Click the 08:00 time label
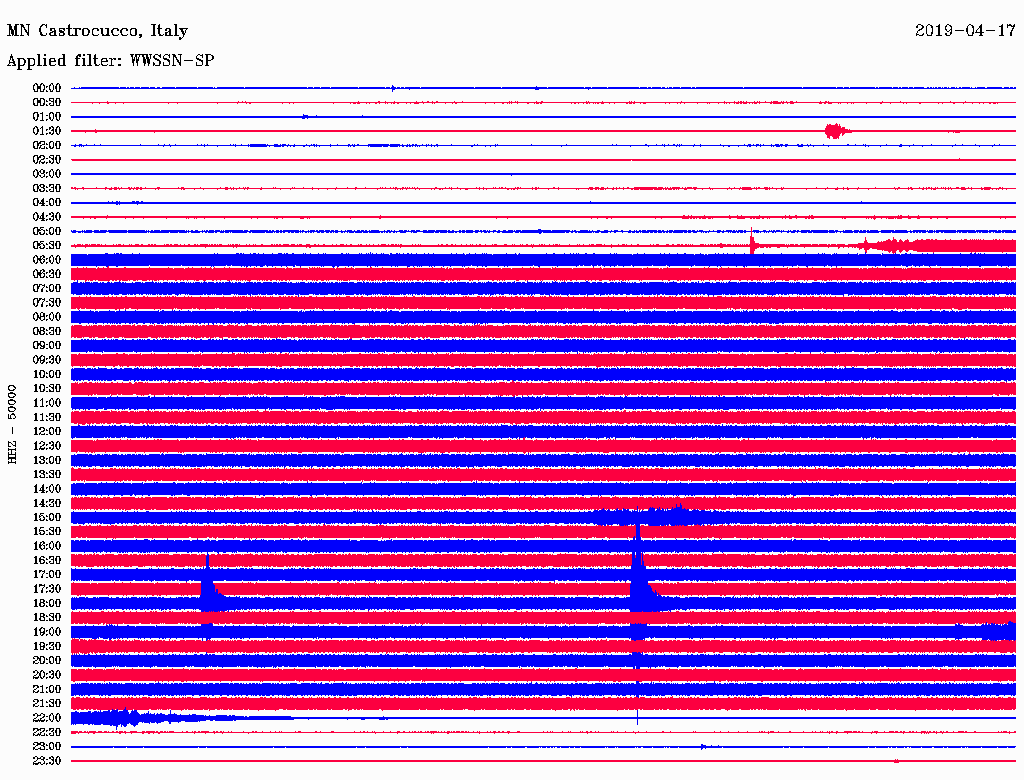Viewport: 1024px width, 780px height. click(47, 317)
